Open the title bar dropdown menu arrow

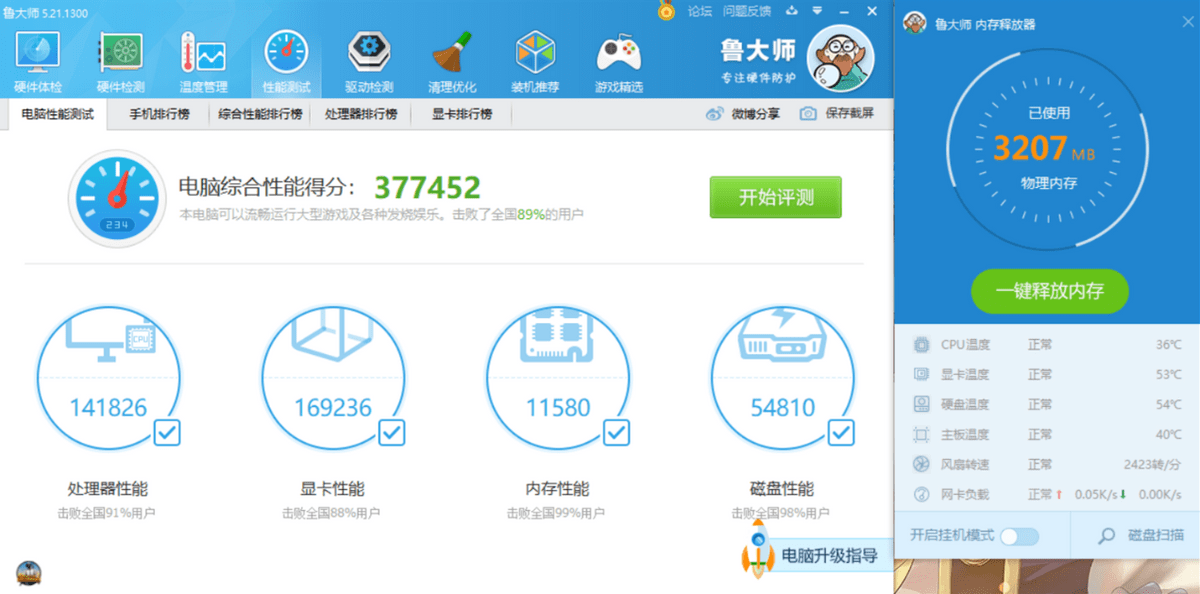(817, 11)
